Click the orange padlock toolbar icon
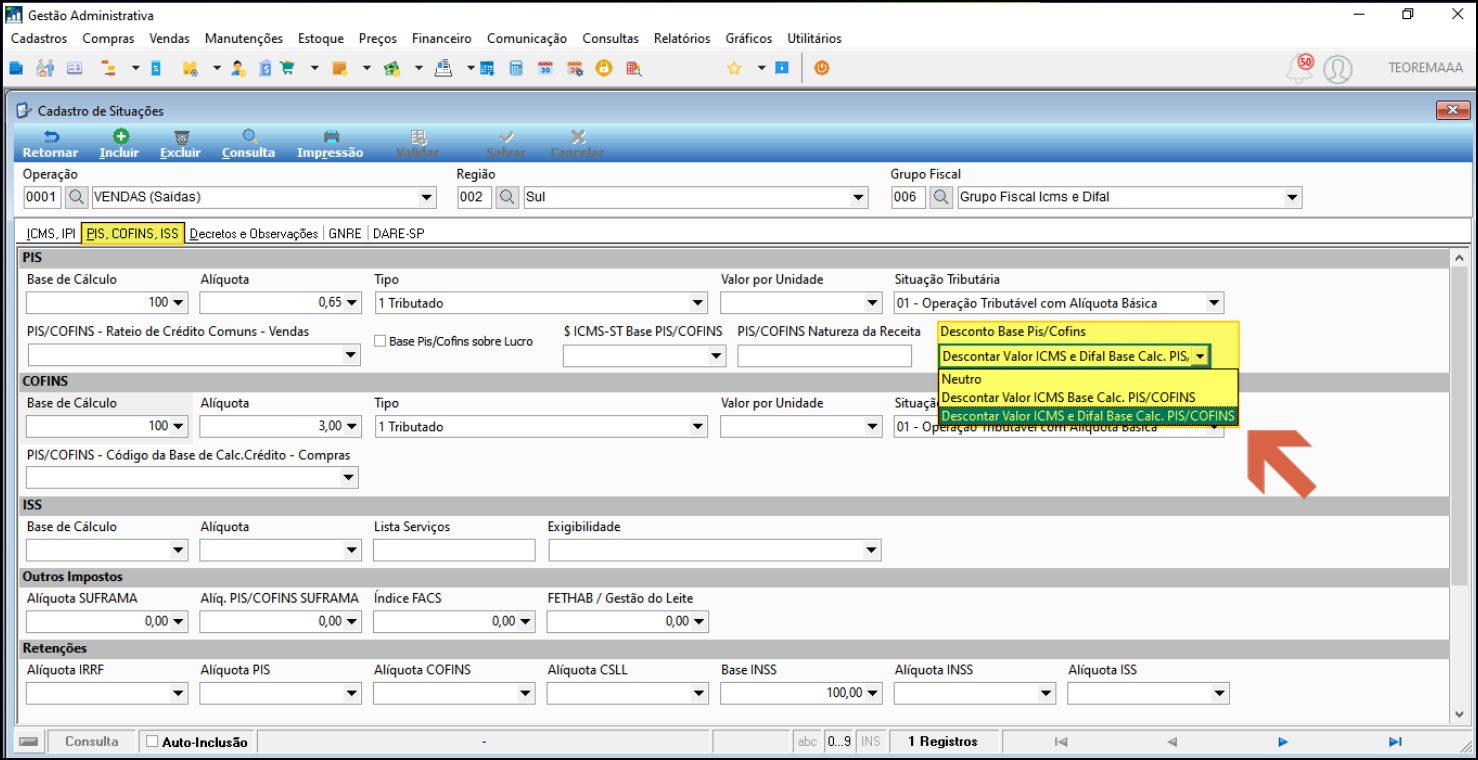 tap(604, 68)
